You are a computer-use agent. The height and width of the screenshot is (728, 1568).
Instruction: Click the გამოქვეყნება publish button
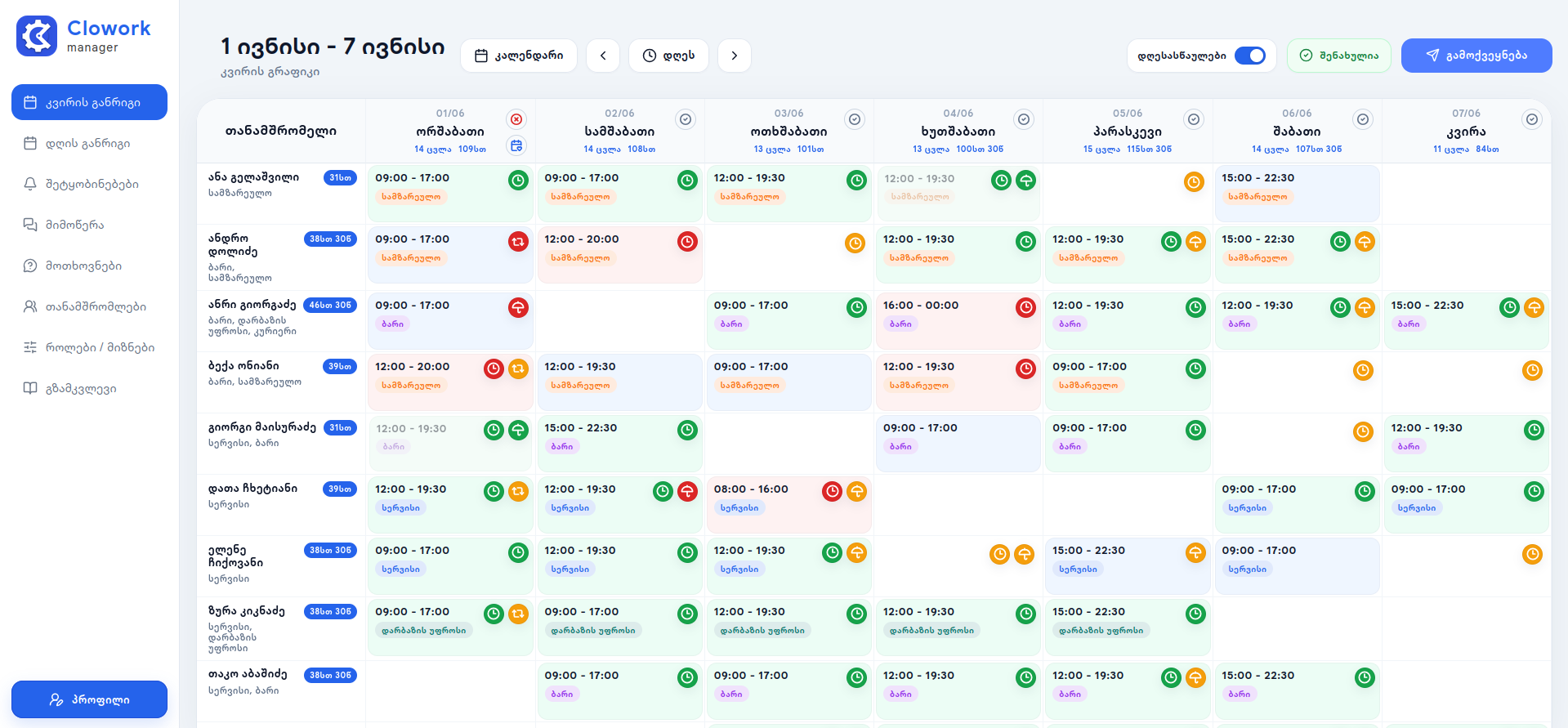click(1476, 56)
